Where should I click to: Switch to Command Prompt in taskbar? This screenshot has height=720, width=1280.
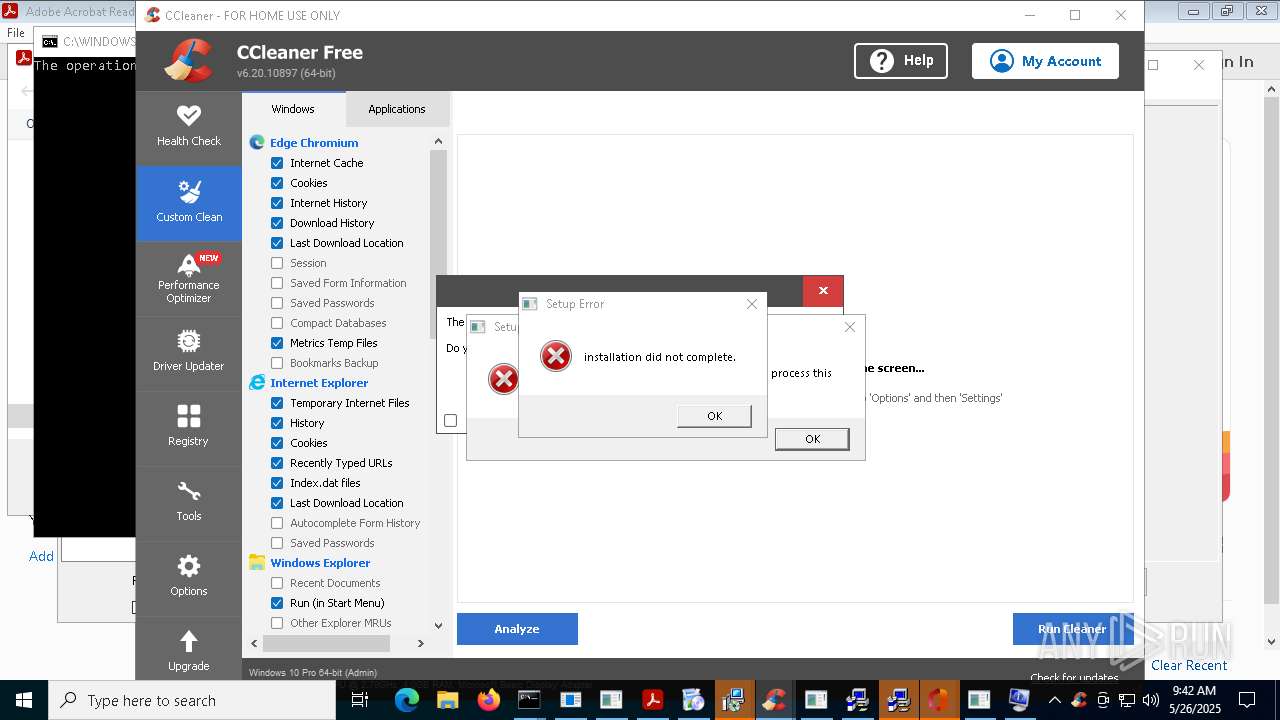[x=529, y=700]
